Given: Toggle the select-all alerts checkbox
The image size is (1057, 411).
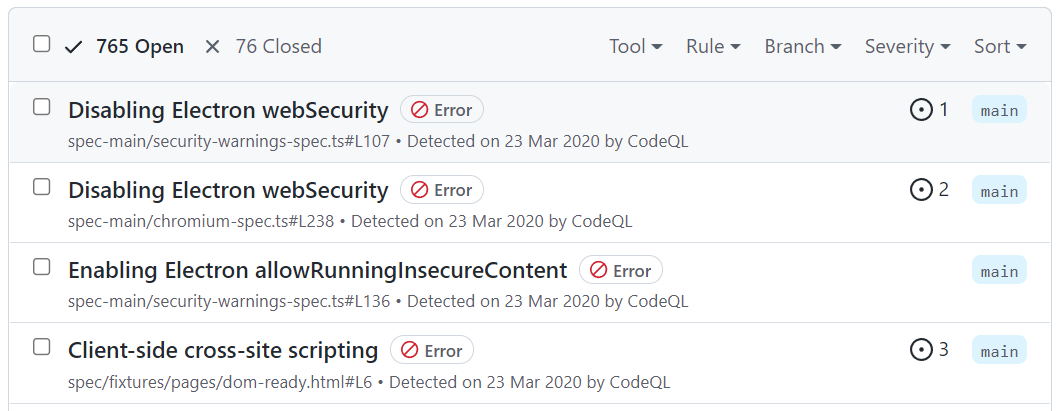Looking at the screenshot, I should click(x=42, y=44).
